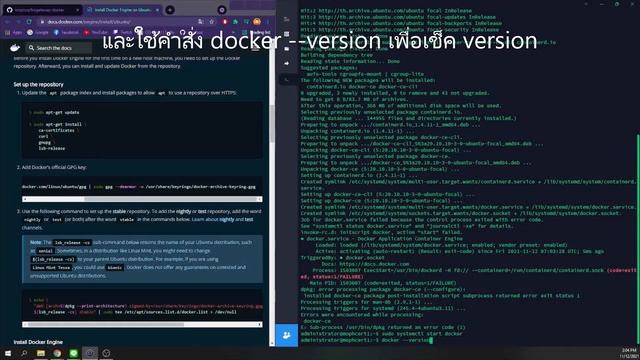This screenshot has width=640, height=360.
Task: Click the 'sudo systemctl start docker' terminal line
Action: point(382,333)
